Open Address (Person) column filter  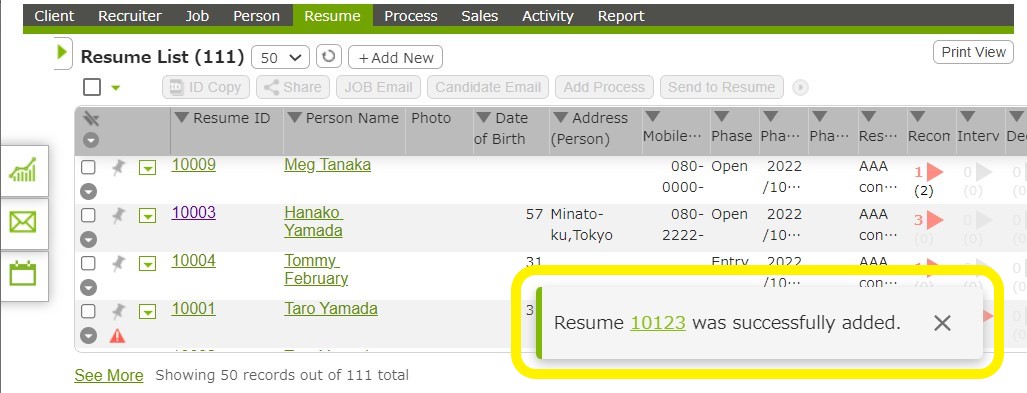pyautogui.click(x=561, y=118)
